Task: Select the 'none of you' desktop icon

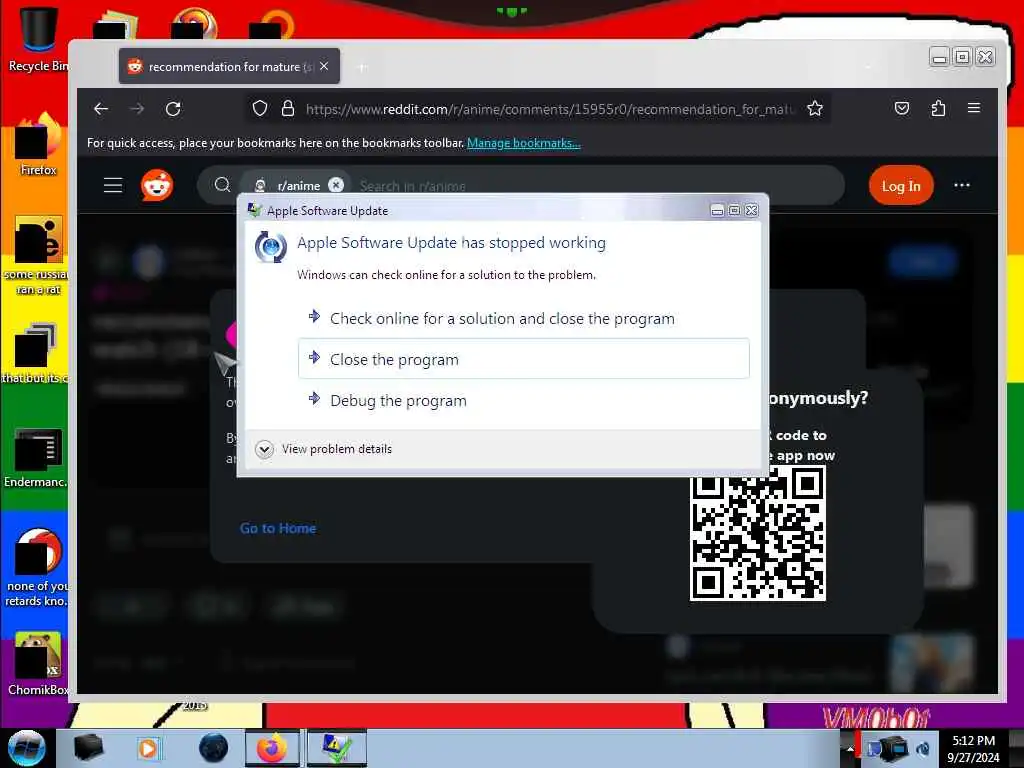Action: coord(37,567)
